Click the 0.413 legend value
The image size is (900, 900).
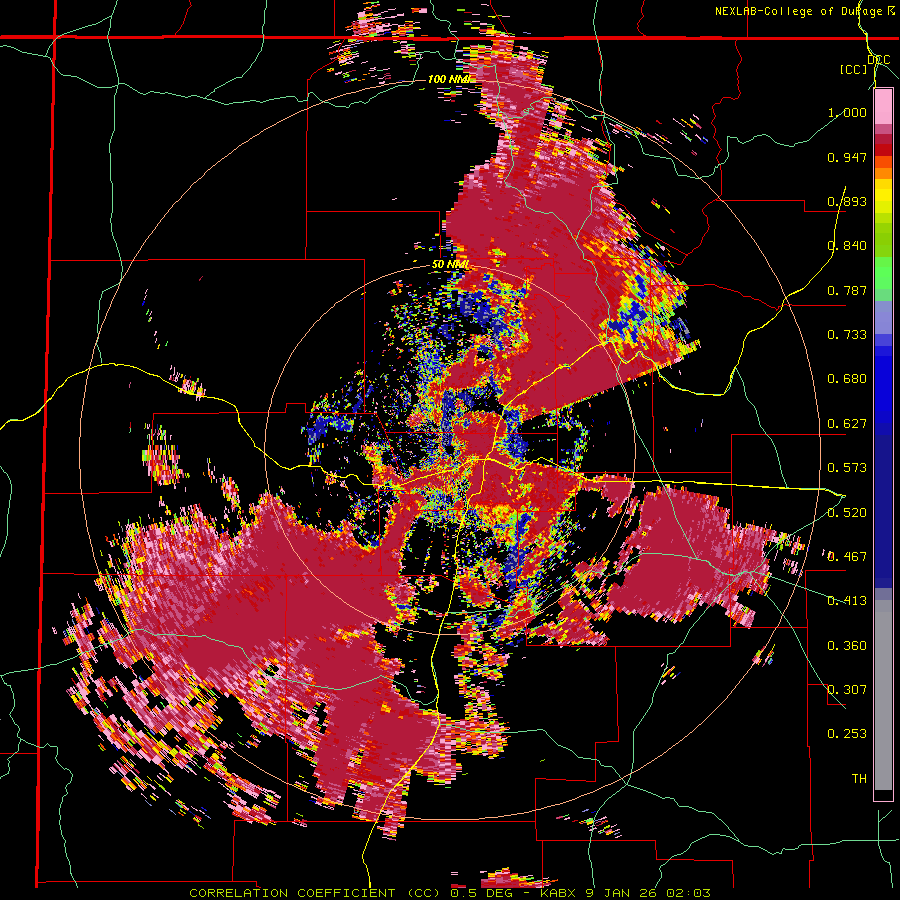click(847, 601)
